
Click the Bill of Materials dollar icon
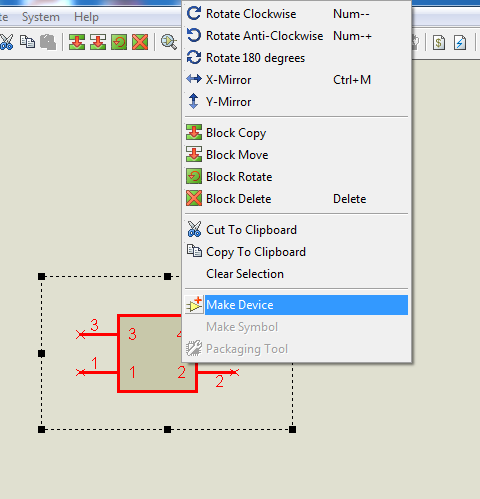click(439, 43)
